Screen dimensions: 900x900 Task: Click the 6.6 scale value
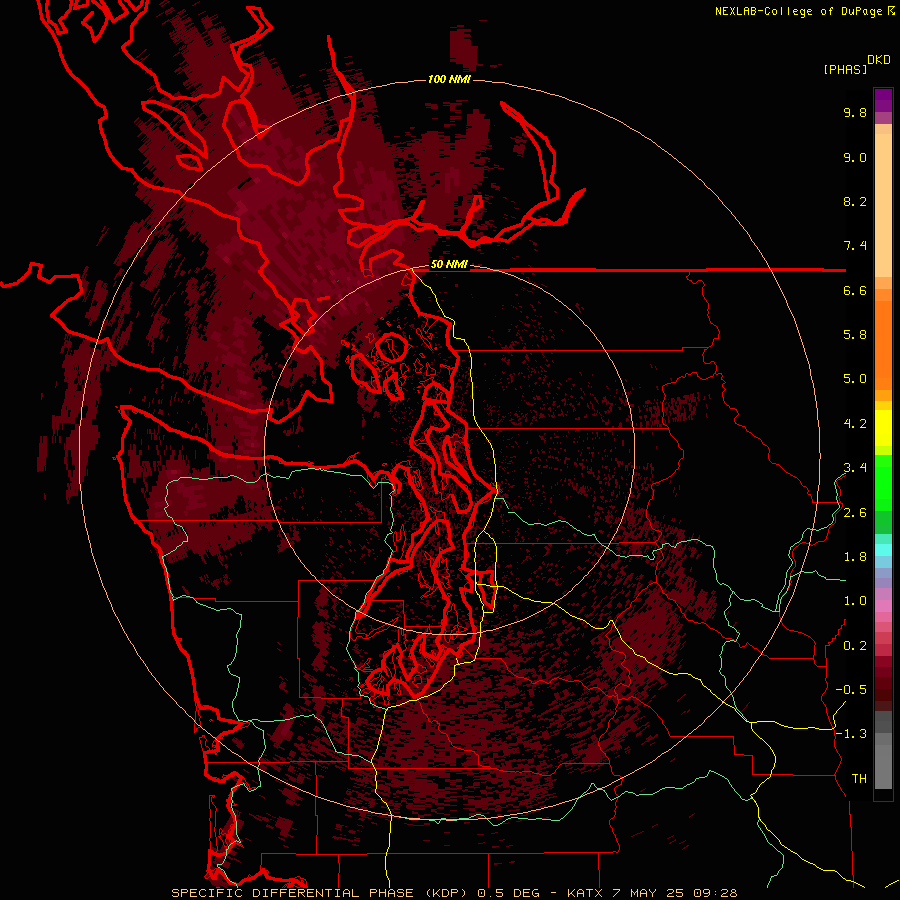855,290
